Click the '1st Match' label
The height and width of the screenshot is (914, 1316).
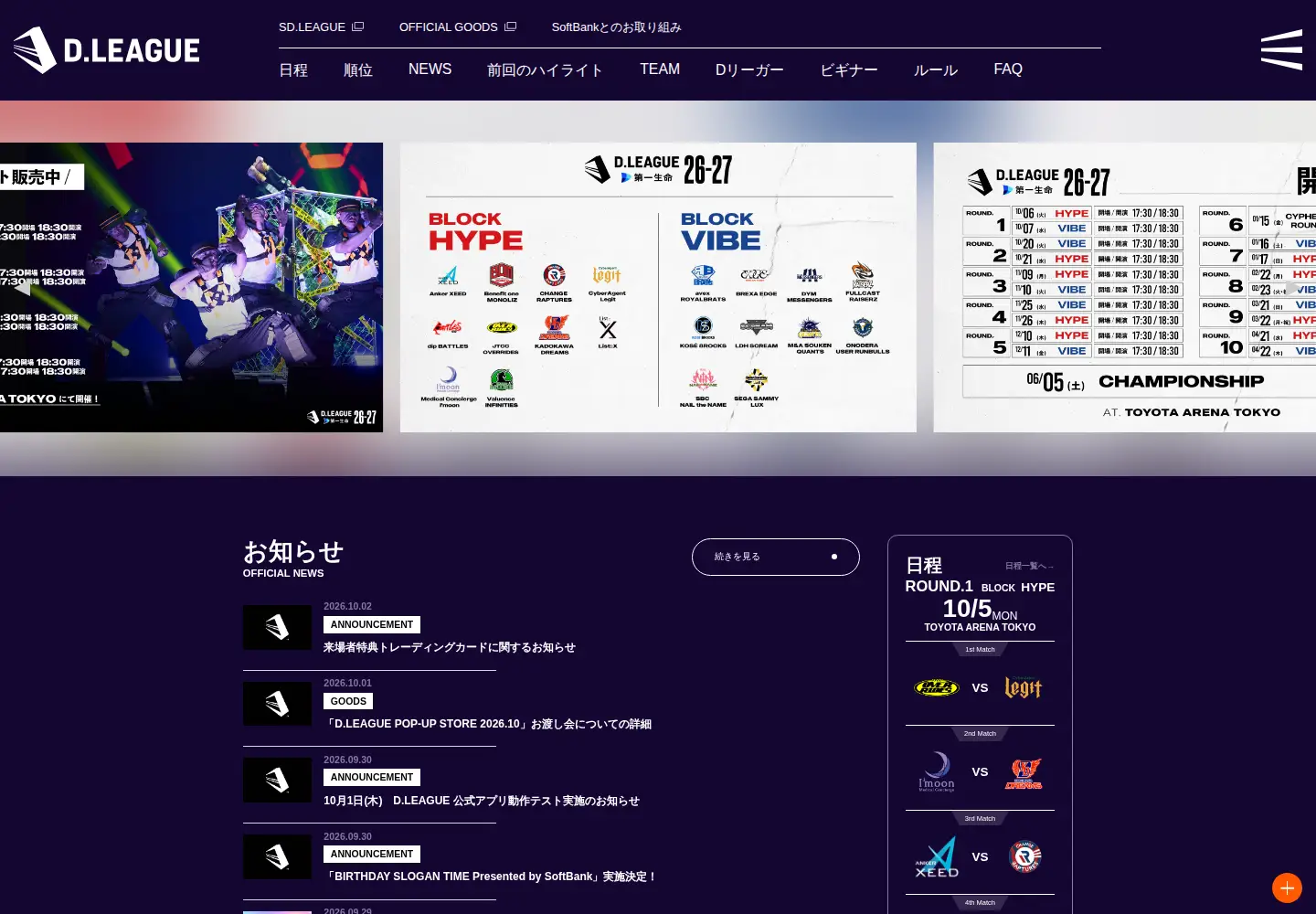coord(980,650)
